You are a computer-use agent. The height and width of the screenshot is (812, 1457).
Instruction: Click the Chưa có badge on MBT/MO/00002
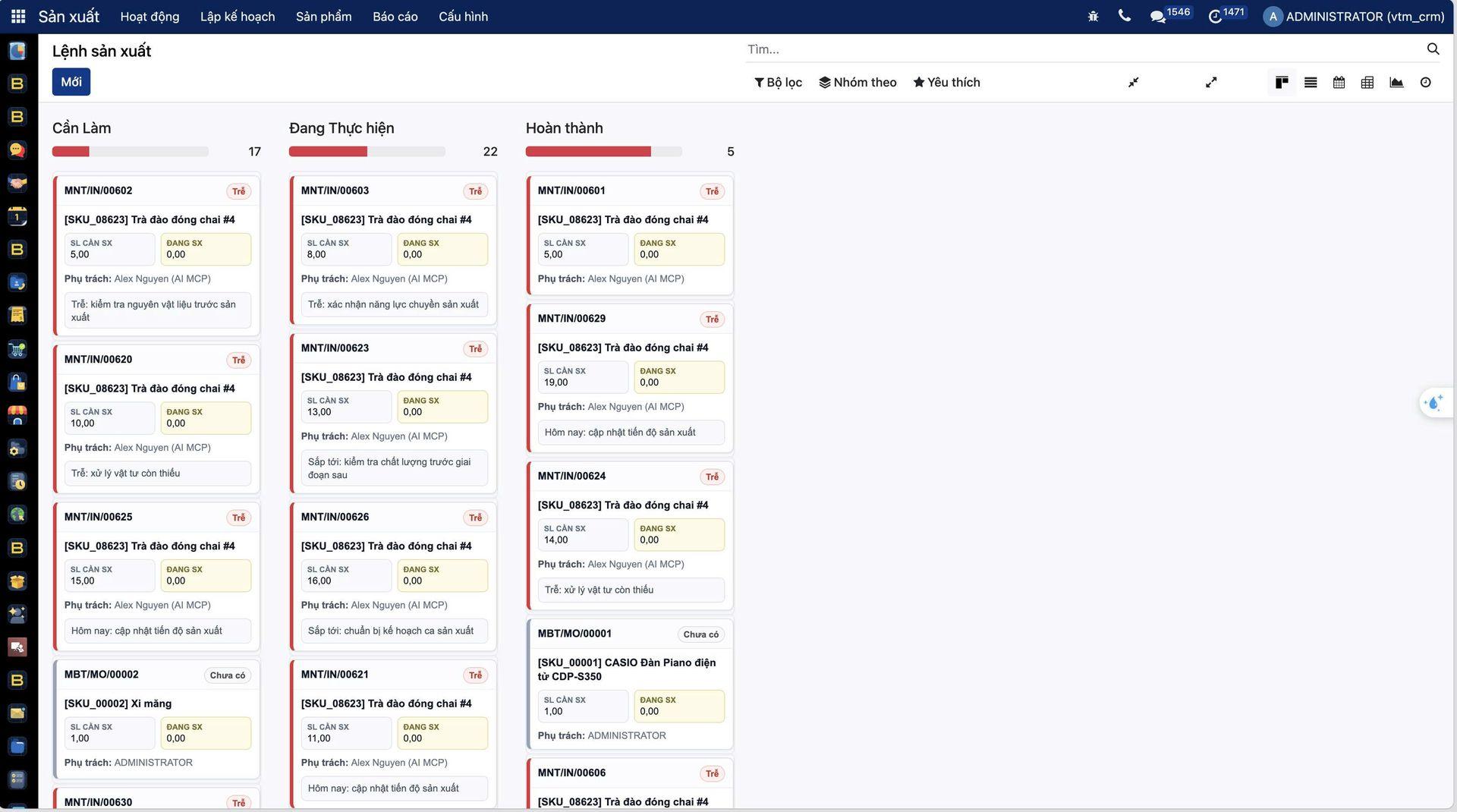coord(228,675)
